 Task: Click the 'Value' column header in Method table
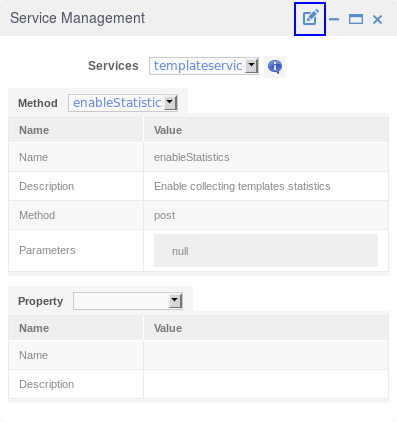(266, 130)
